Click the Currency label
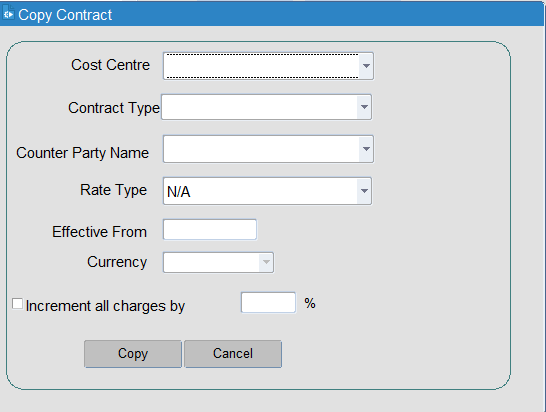The width and height of the screenshot is (546, 412). (x=117, y=262)
